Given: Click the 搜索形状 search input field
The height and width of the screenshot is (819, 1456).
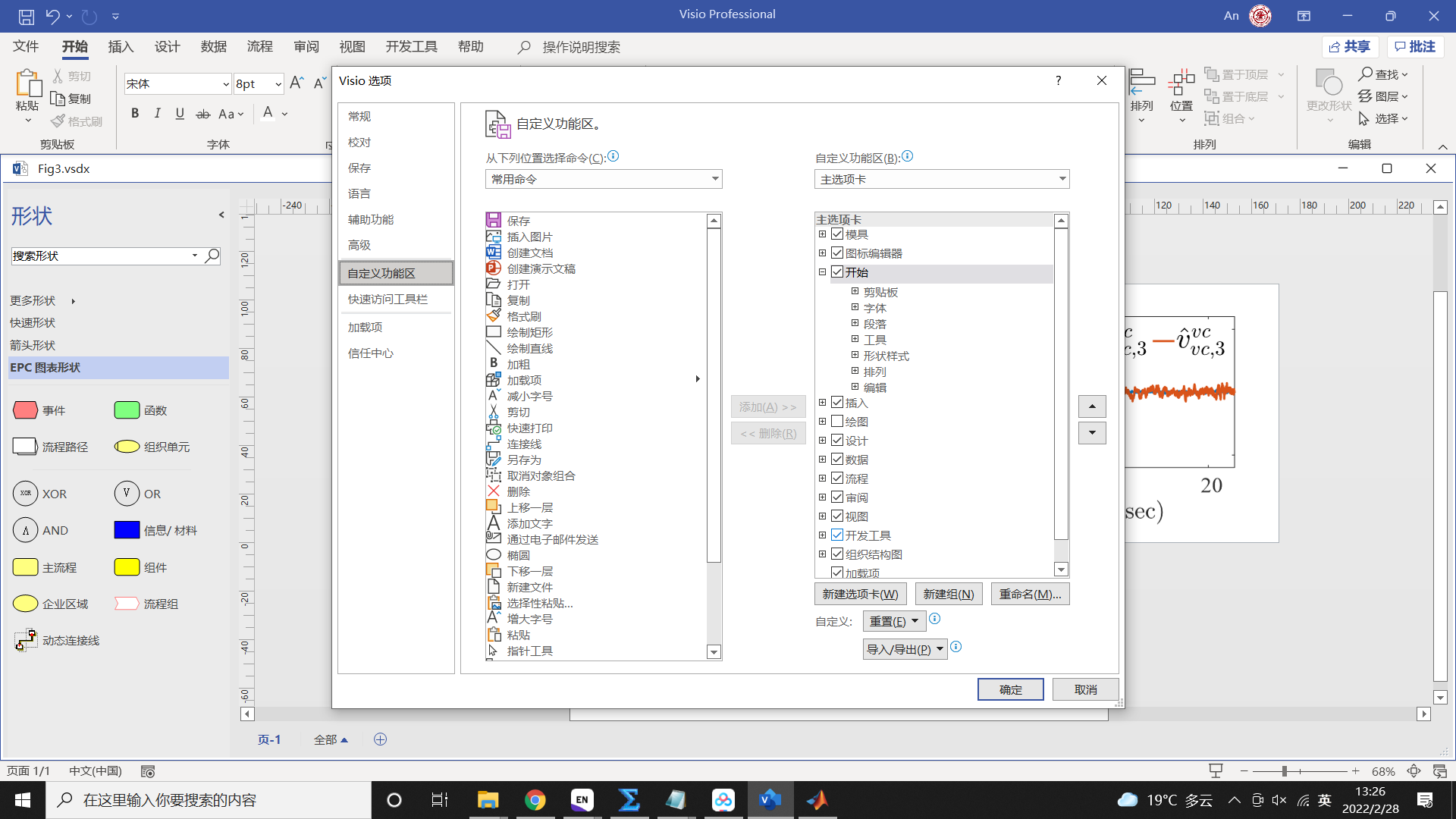Looking at the screenshot, I should pyautogui.click(x=100, y=256).
